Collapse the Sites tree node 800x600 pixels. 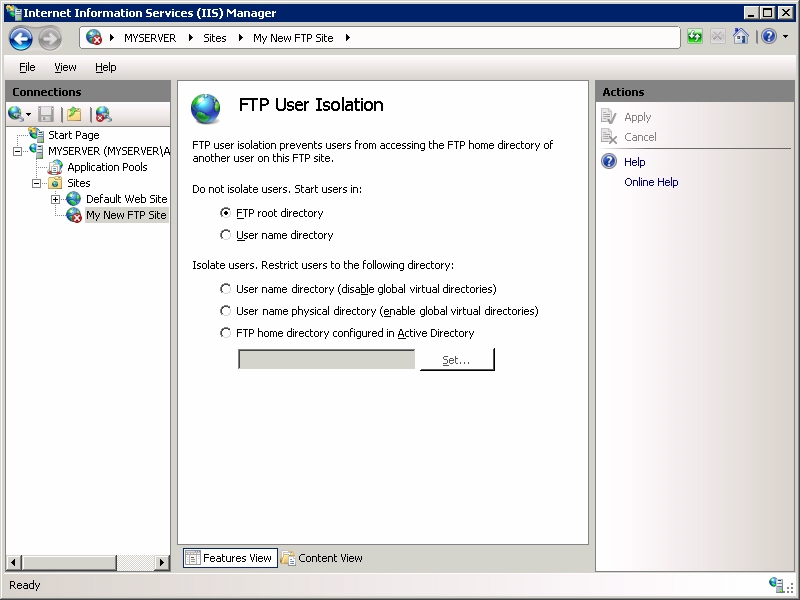coord(36,183)
